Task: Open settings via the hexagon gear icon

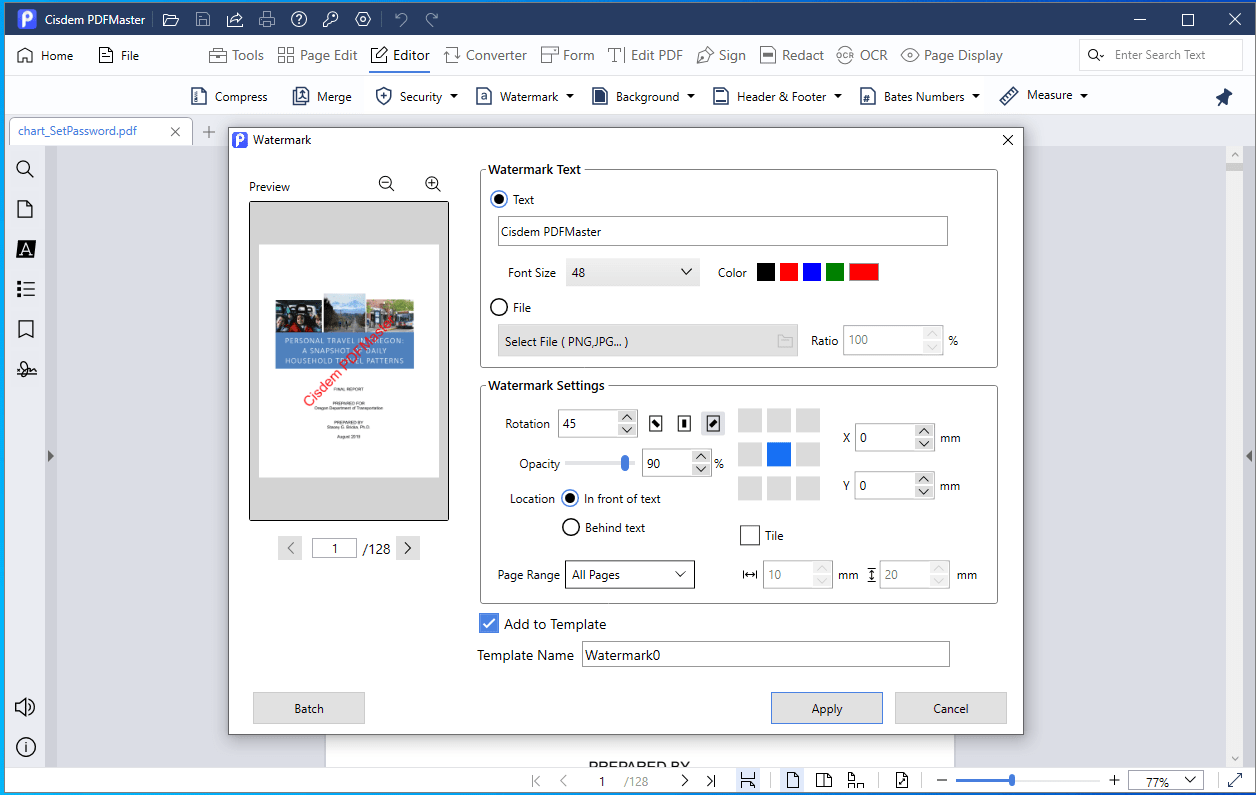Action: (363, 20)
